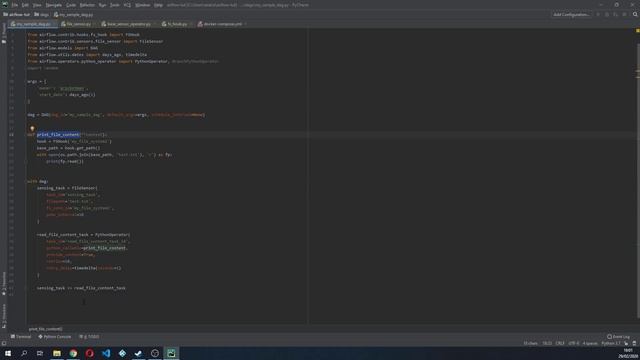This screenshot has height=360, width=640.
Task: Open Opera browser from the taskbar
Action: point(89,353)
